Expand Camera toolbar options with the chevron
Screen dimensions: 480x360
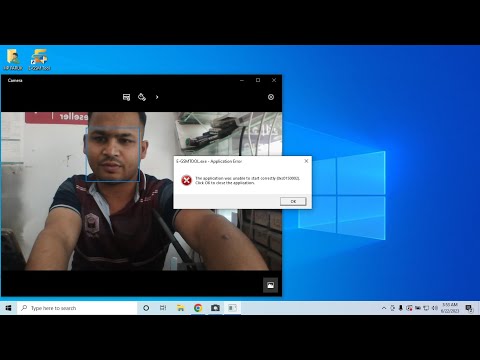157,97
